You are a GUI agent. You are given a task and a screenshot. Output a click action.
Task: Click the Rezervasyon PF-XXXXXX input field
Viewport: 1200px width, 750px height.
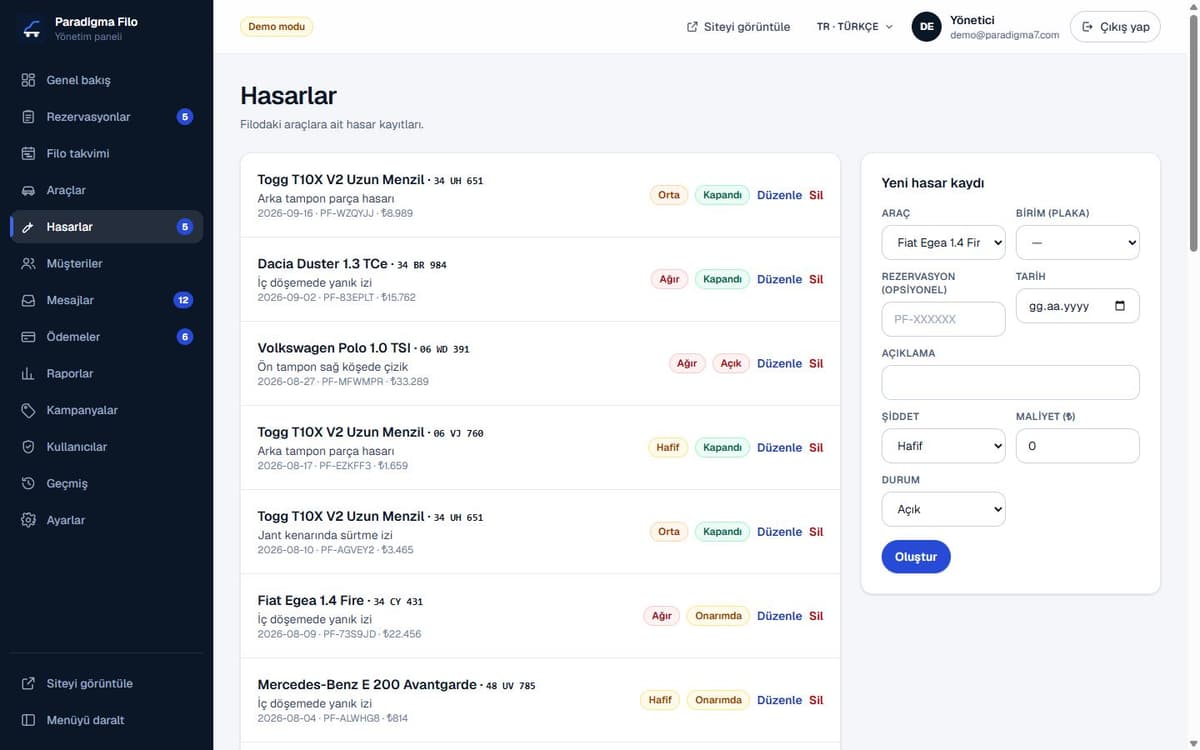point(943,319)
